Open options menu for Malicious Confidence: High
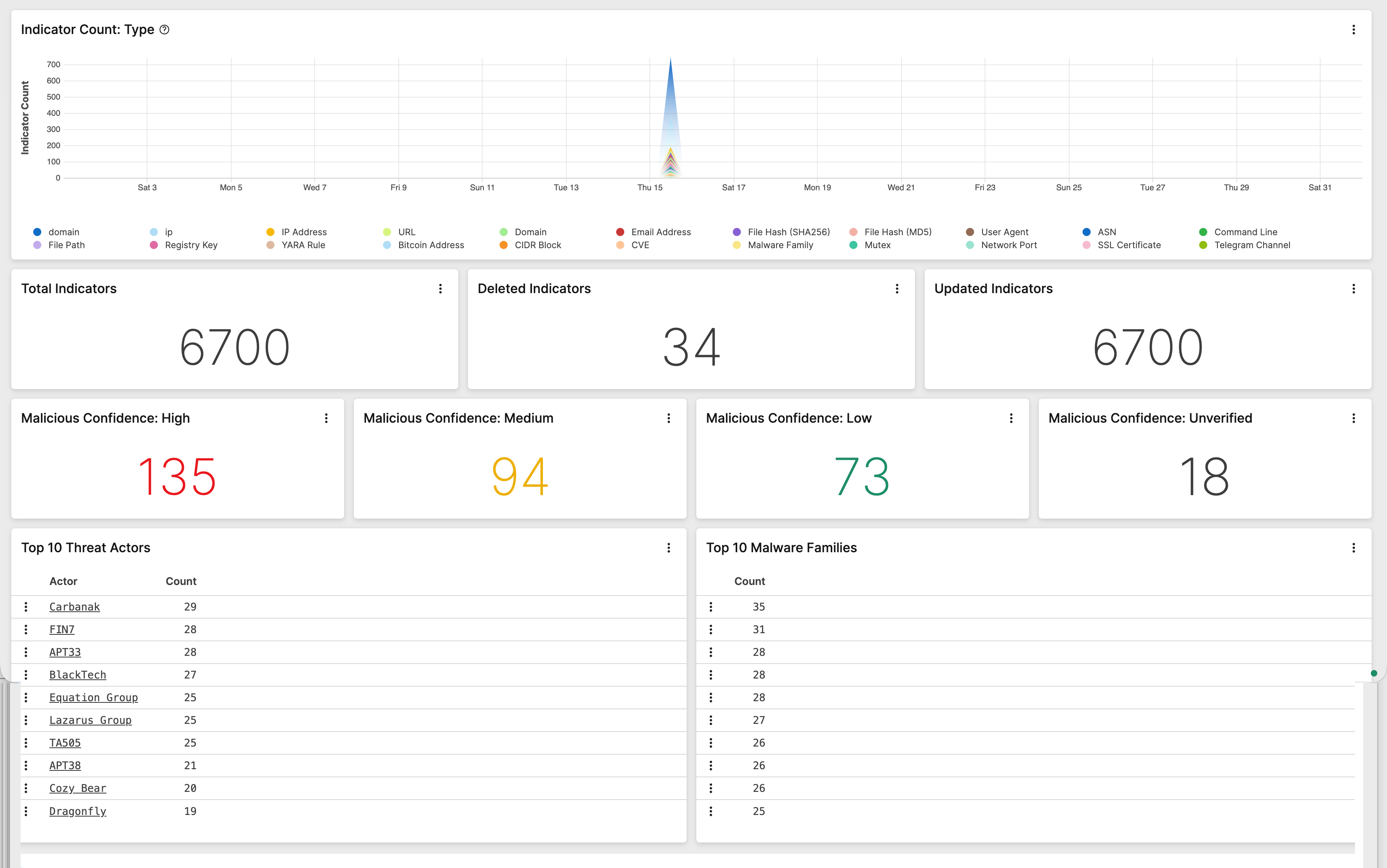Viewport: 1387px width, 868px height. click(326, 419)
